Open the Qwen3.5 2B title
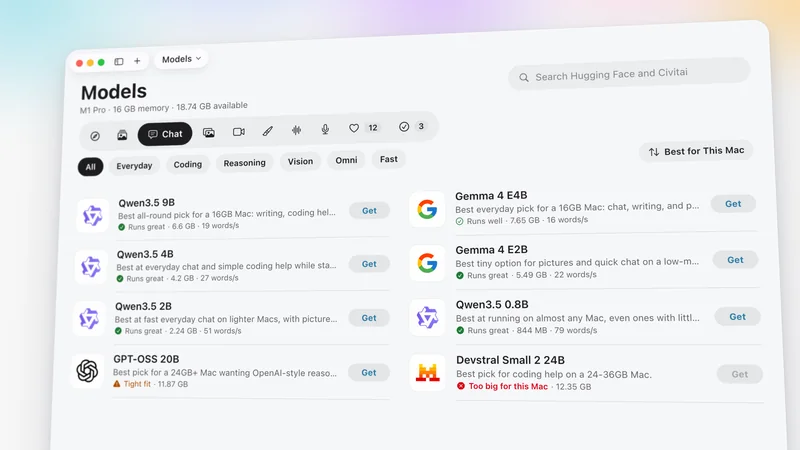Image resolution: width=800 pixels, height=450 pixels. [x=143, y=306]
